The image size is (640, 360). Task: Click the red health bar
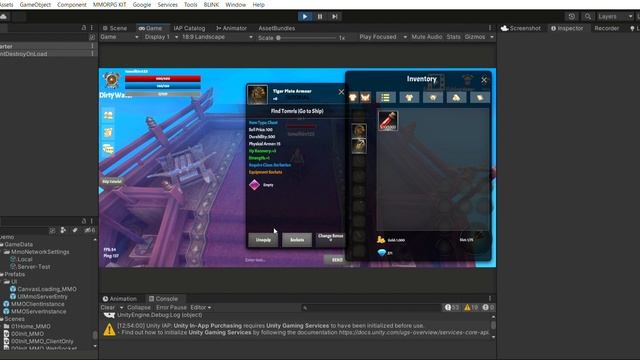click(x=162, y=78)
